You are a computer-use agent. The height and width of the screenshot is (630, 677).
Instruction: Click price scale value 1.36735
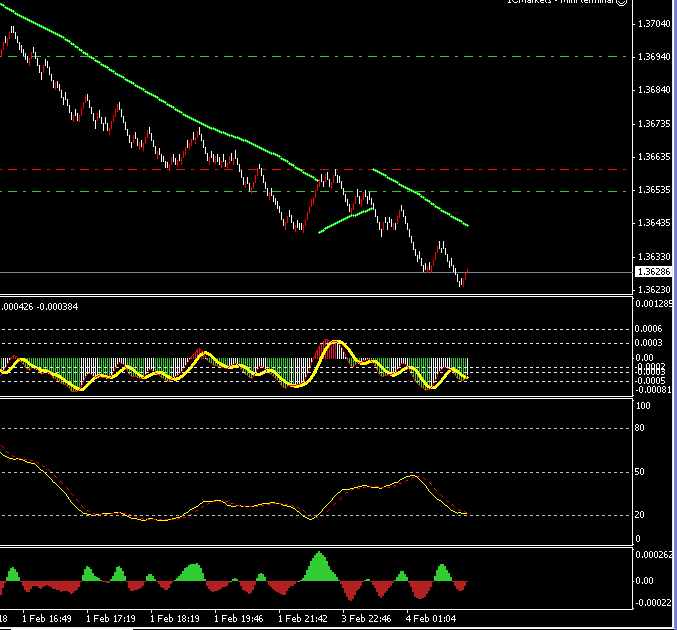pos(654,124)
